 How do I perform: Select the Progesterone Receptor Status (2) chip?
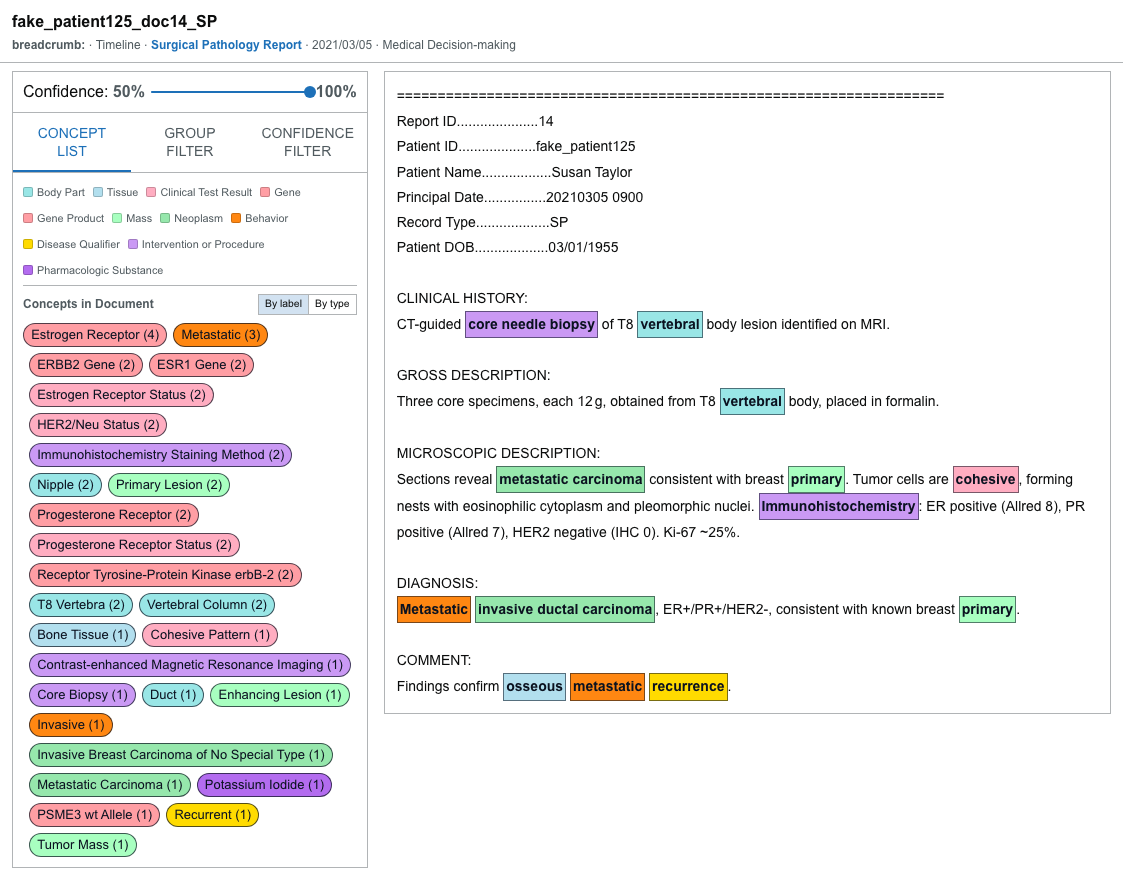(135, 545)
